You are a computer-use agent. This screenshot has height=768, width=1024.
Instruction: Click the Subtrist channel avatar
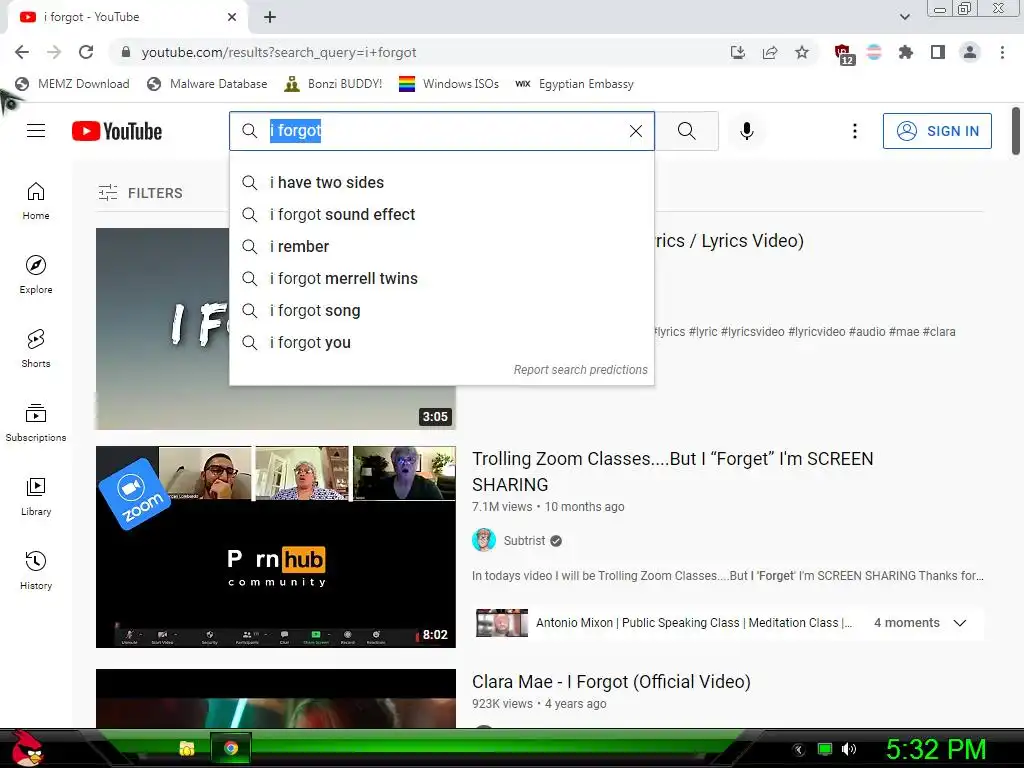coord(484,541)
